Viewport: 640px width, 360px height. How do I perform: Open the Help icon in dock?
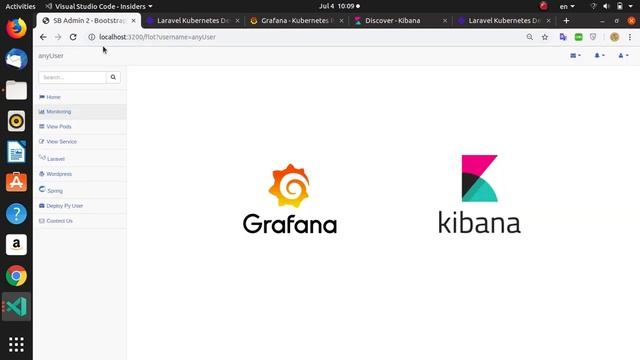click(x=16, y=213)
